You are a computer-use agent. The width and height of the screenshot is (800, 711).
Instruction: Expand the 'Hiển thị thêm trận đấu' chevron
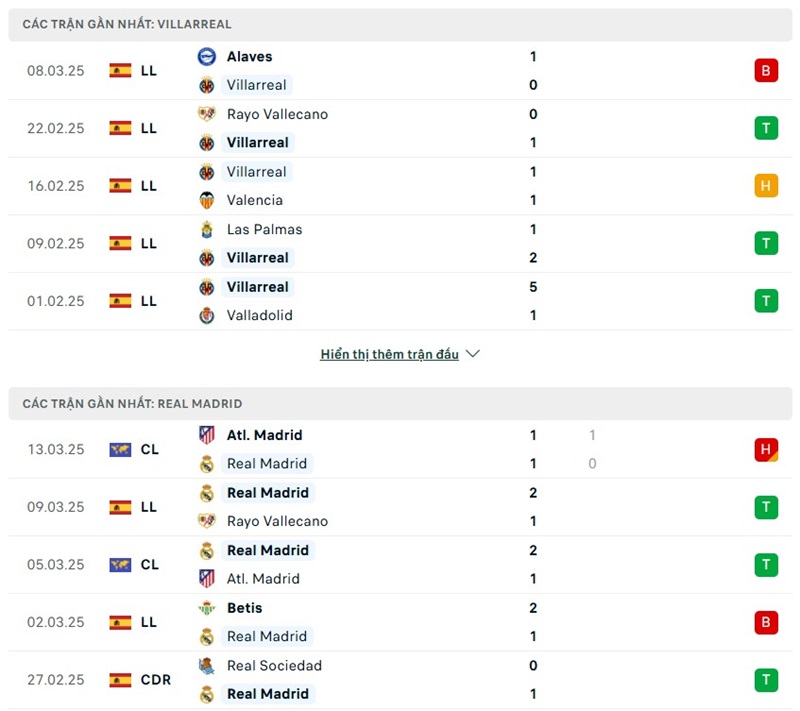(473, 354)
